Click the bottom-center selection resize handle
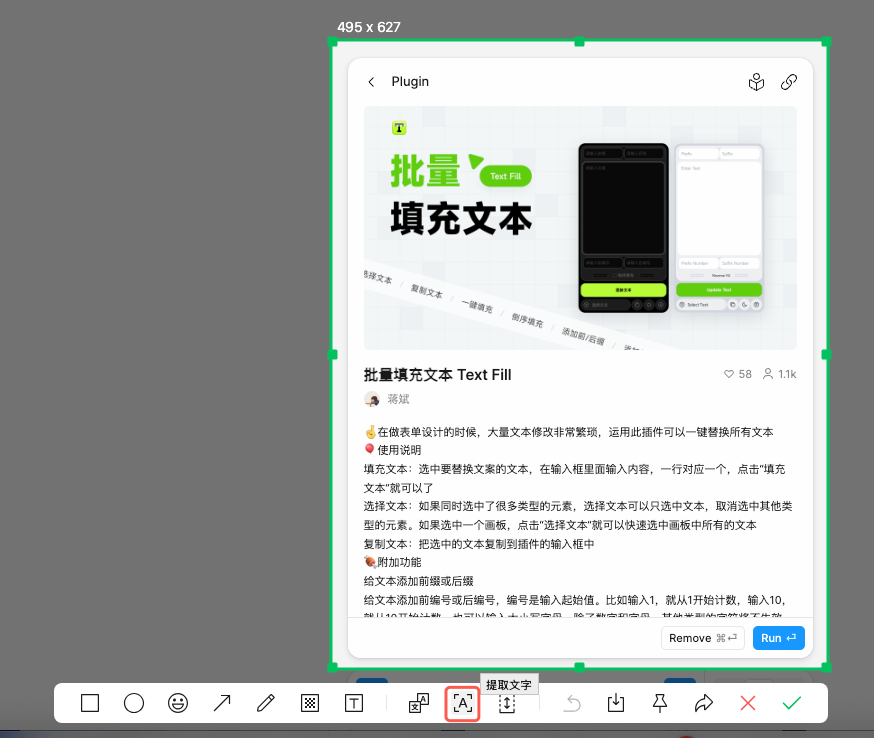This screenshot has width=874, height=738. point(580,667)
